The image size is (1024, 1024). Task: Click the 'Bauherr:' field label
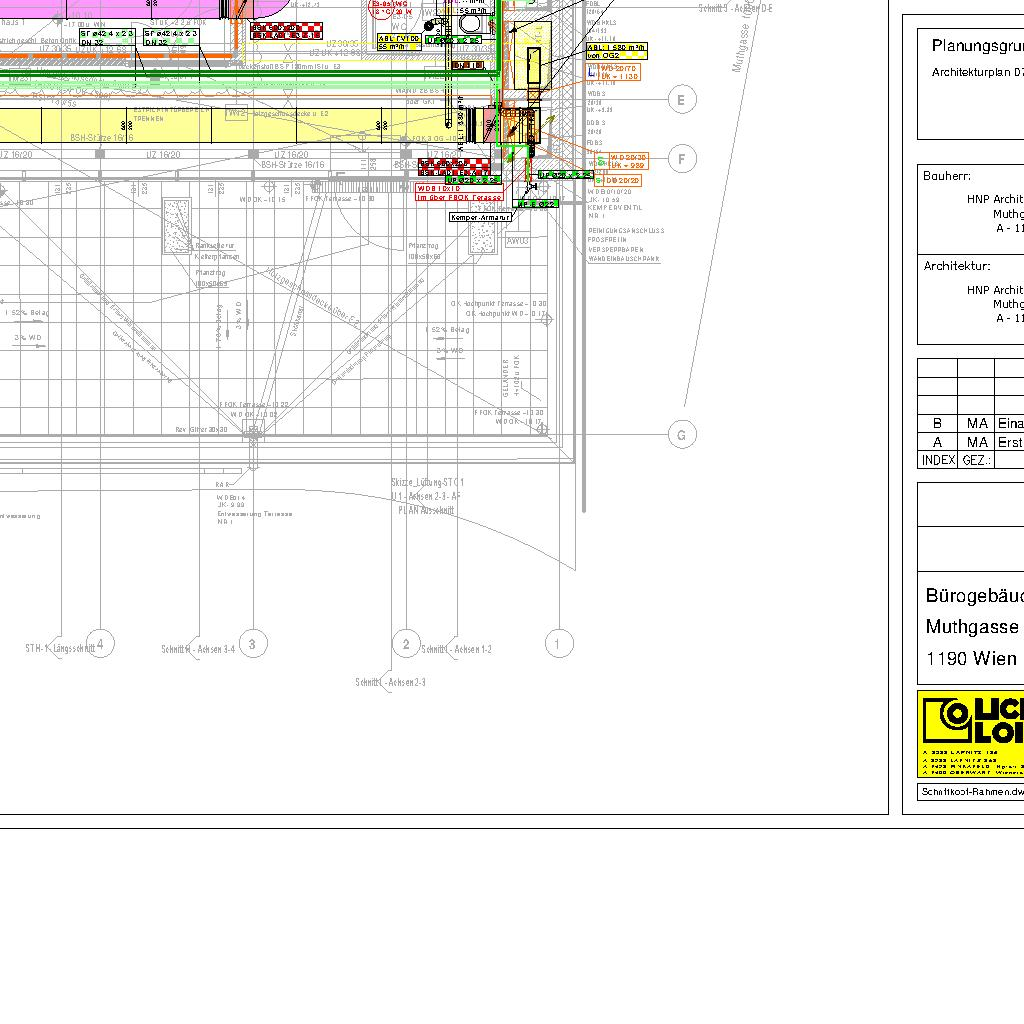(946, 176)
